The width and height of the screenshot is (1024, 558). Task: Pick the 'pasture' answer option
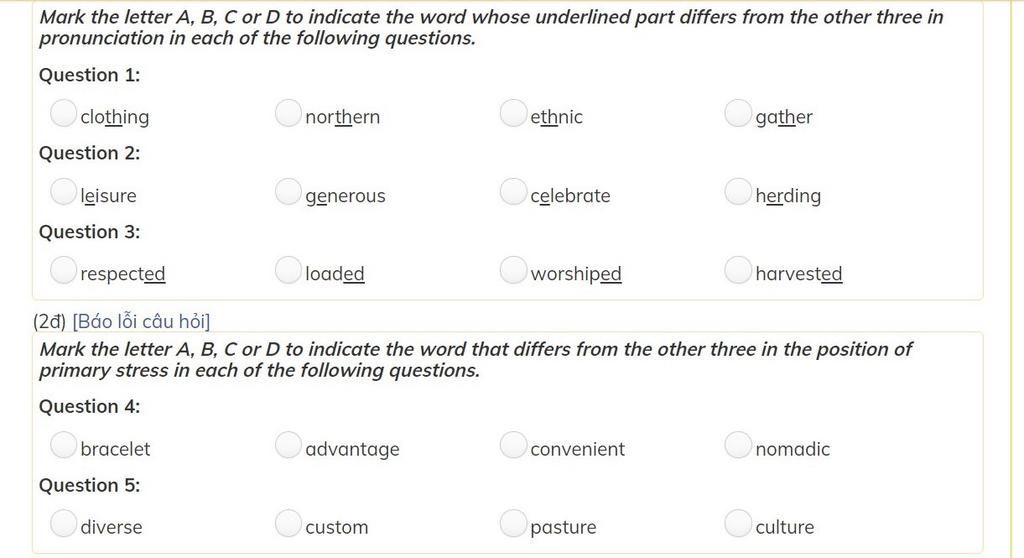[513, 523]
